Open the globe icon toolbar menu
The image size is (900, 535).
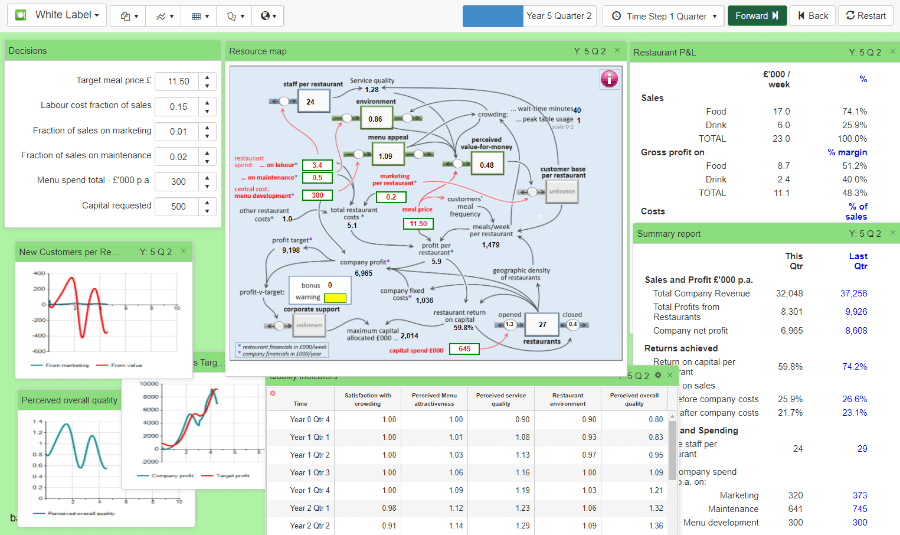click(266, 16)
